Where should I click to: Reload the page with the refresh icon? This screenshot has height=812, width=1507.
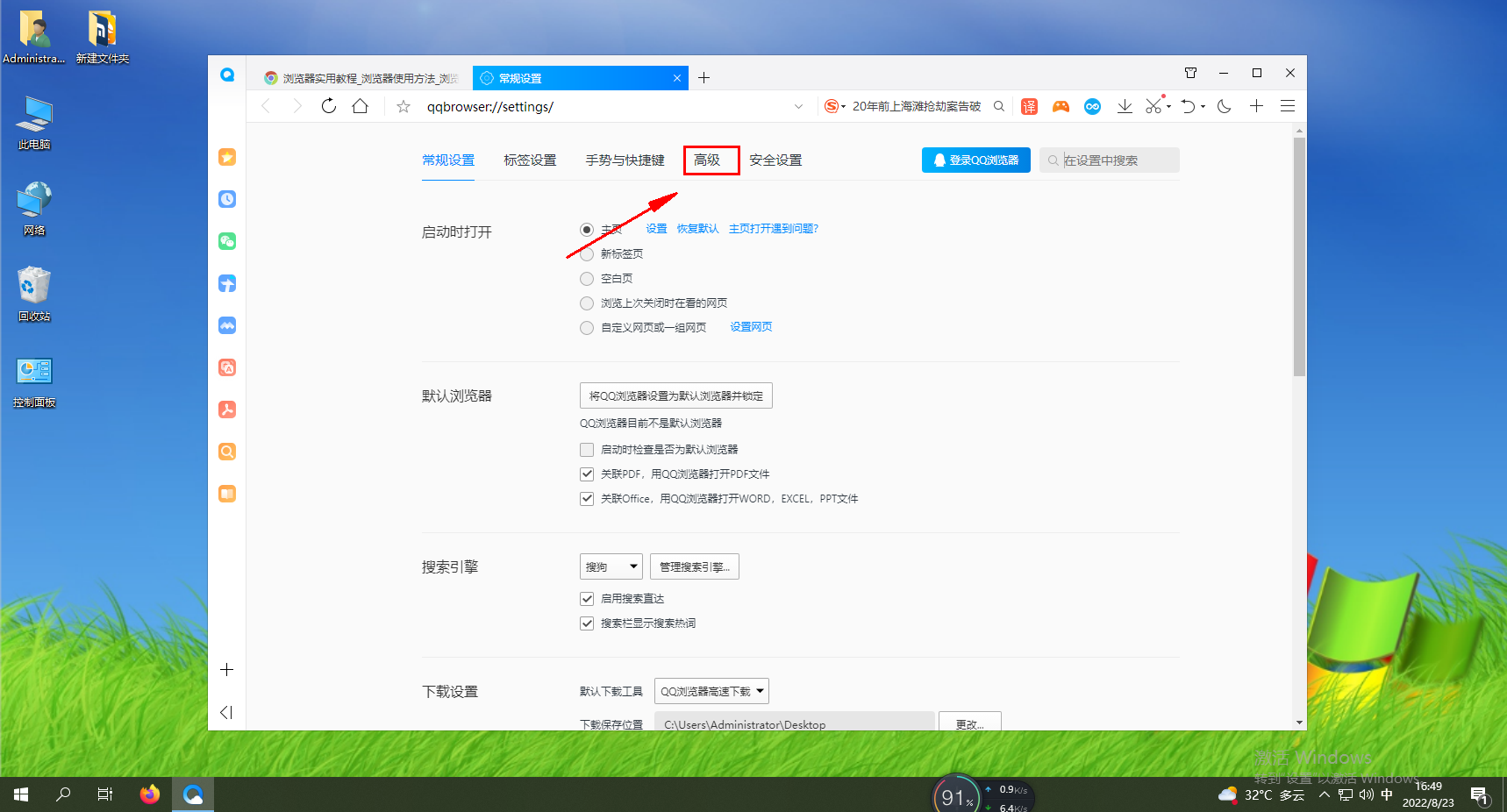point(329,106)
